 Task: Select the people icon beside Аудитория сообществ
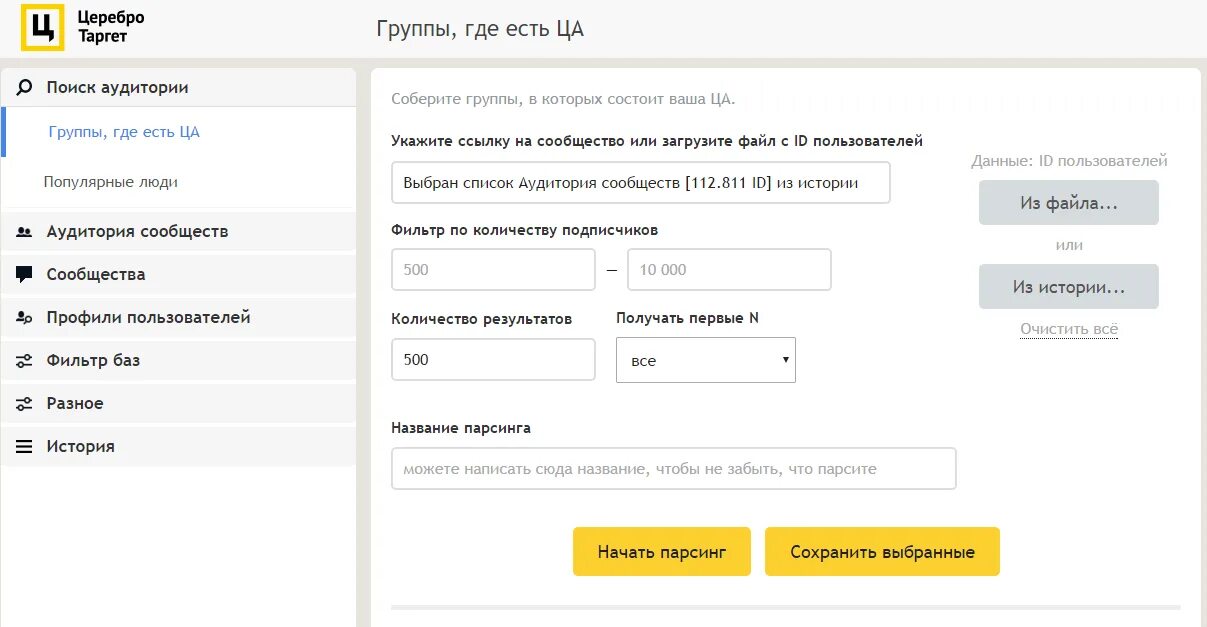(x=24, y=230)
